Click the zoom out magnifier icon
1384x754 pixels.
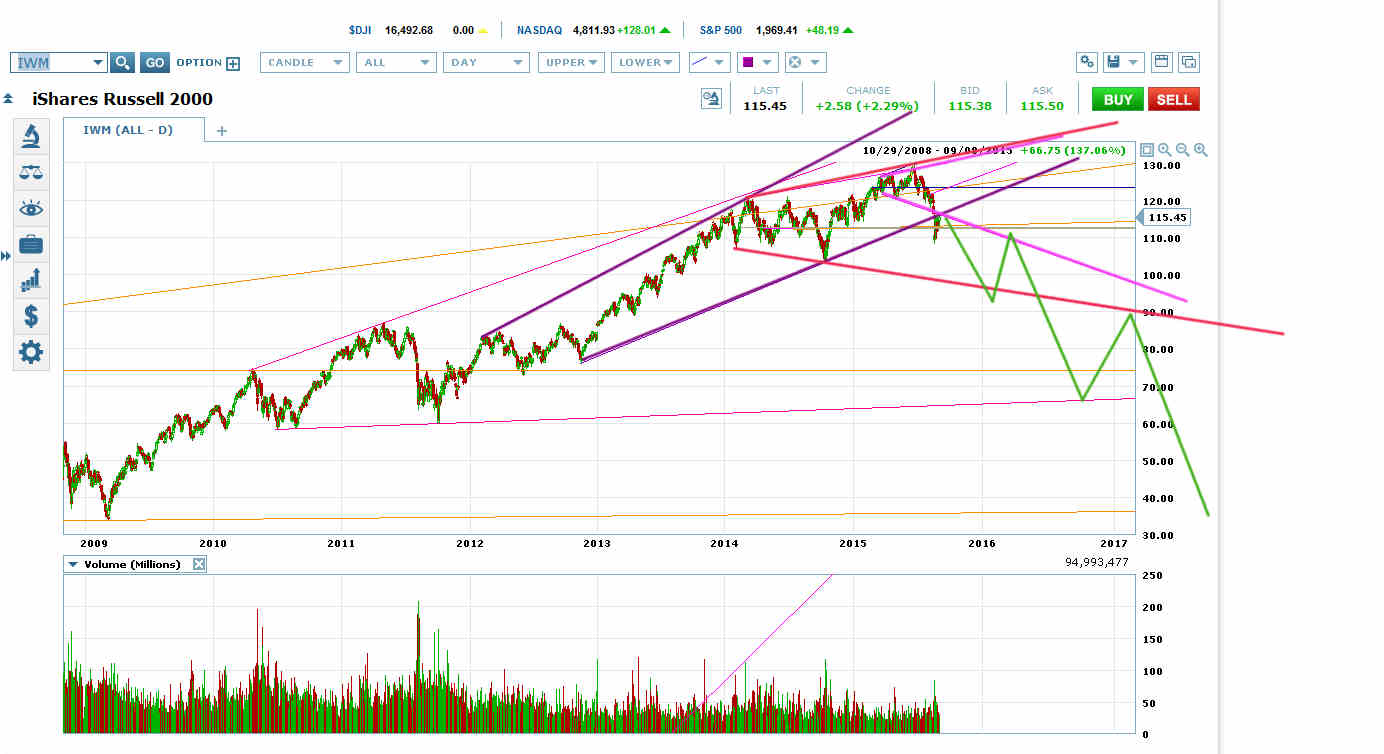coord(1183,150)
